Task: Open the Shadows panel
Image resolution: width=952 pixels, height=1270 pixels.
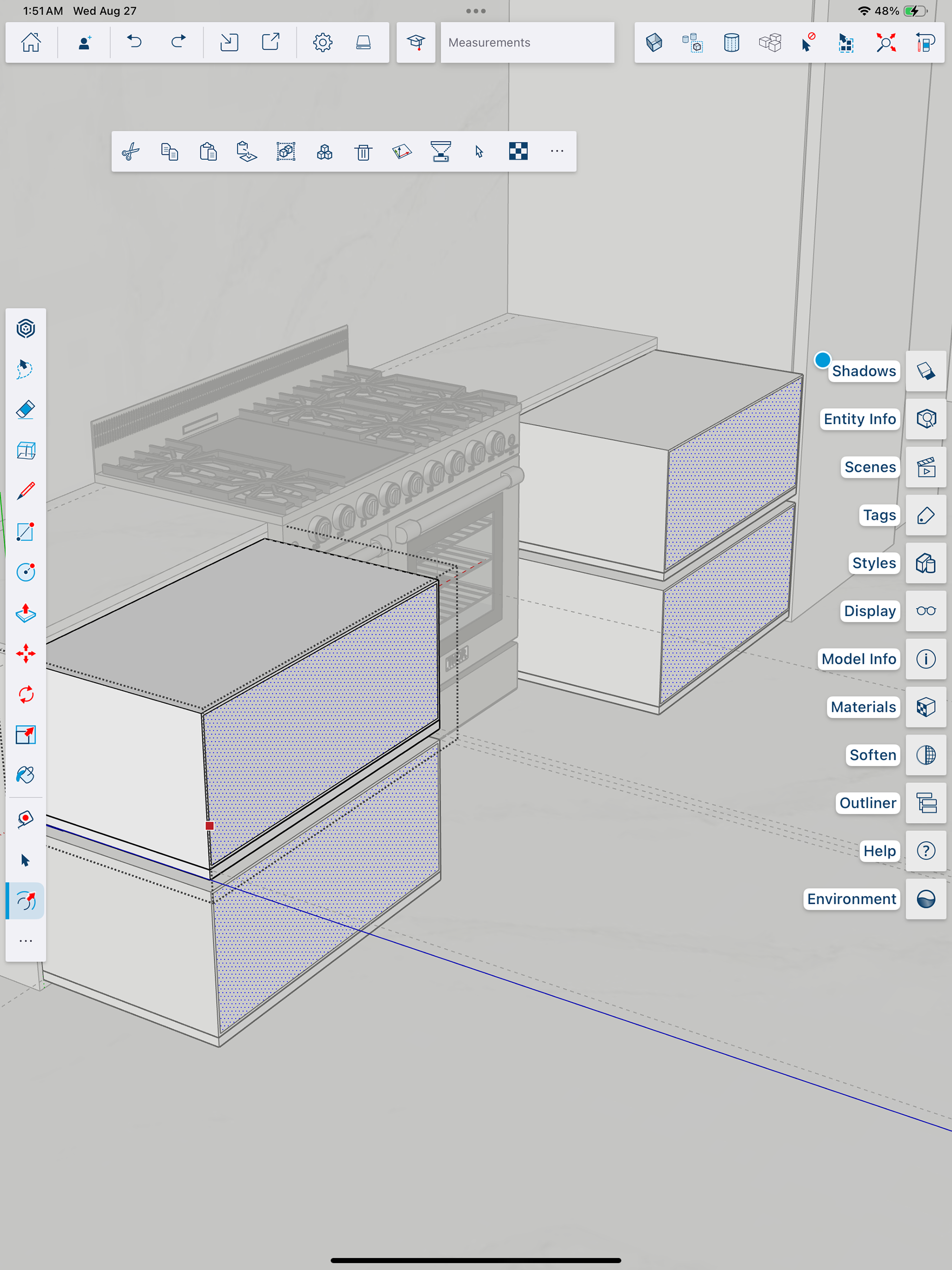Action: pos(926,372)
